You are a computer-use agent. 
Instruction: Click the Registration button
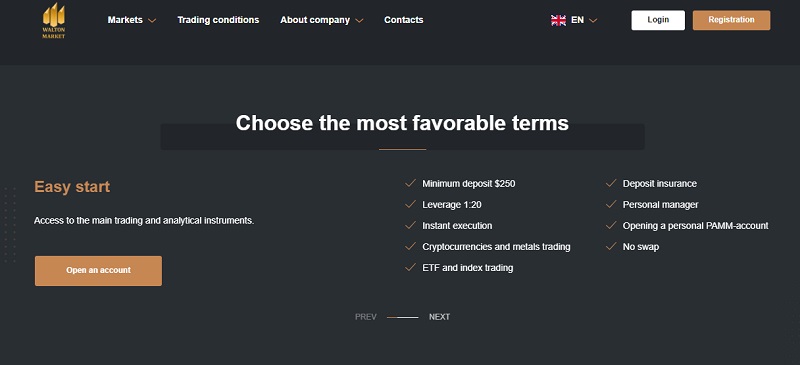(x=731, y=20)
